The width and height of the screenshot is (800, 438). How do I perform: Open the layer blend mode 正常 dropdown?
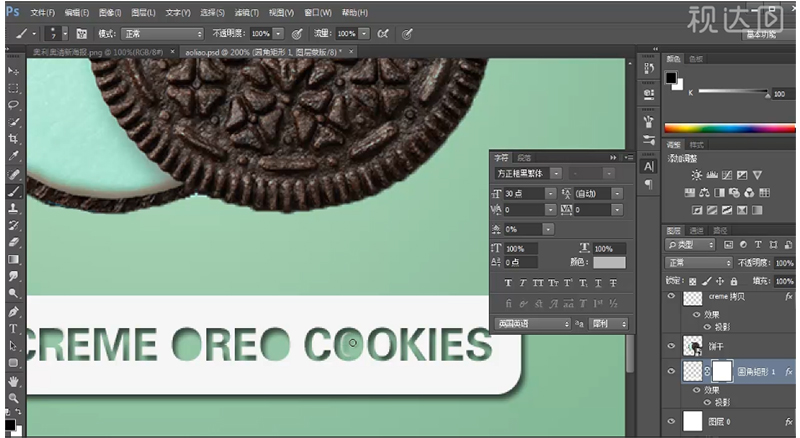pos(698,262)
